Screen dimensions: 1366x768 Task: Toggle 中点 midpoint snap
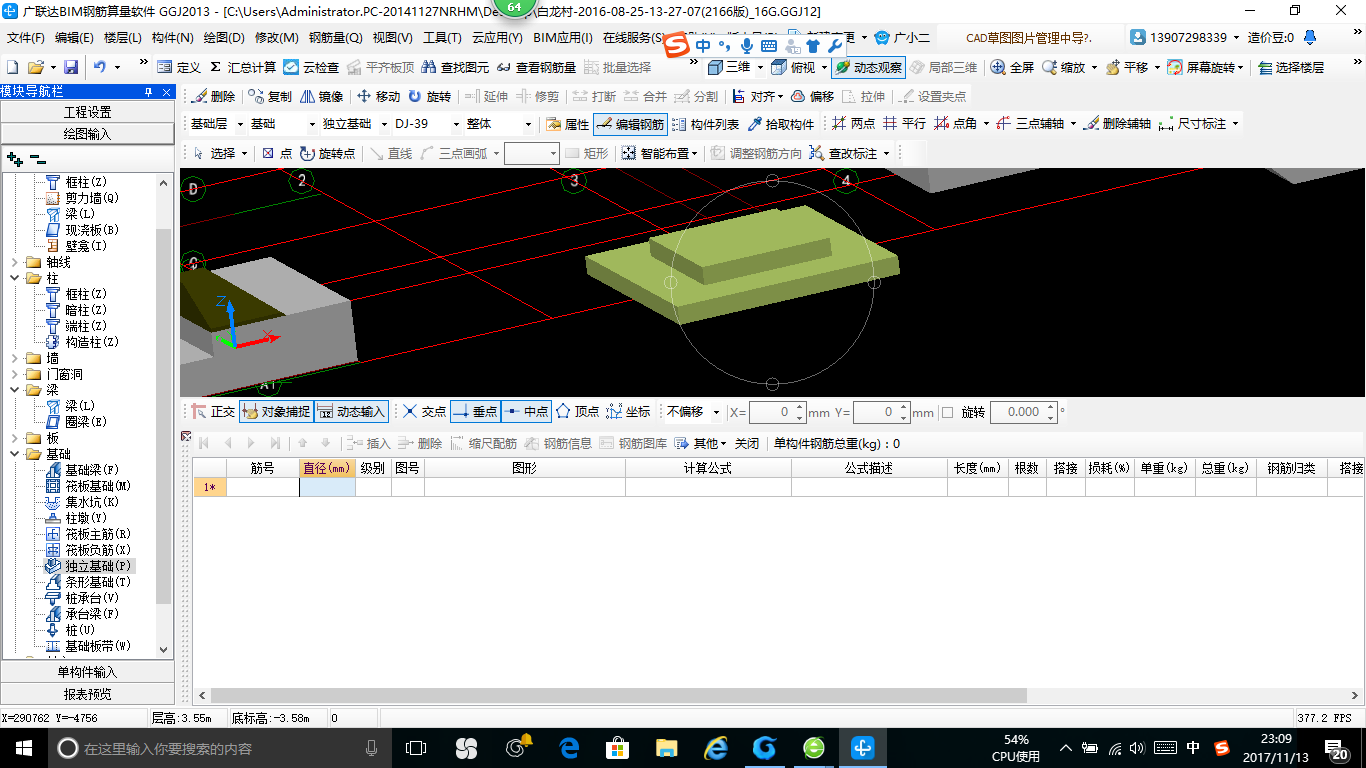pyautogui.click(x=526, y=411)
